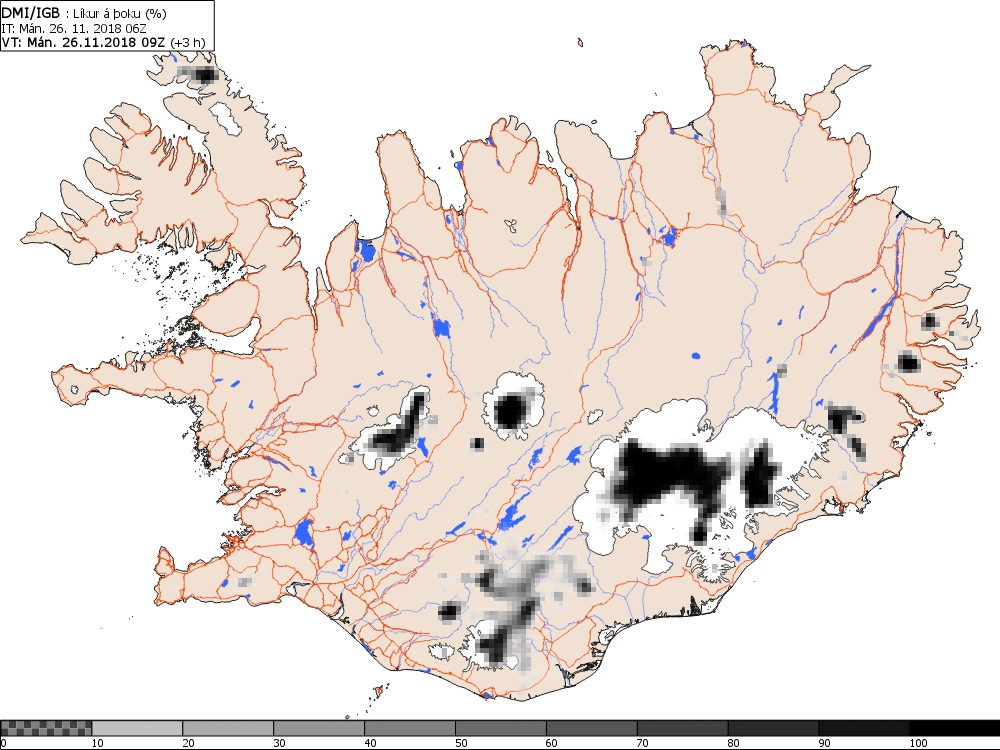1000x750 pixels.
Task: Click the legend label '90'
Action: pos(825,743)
